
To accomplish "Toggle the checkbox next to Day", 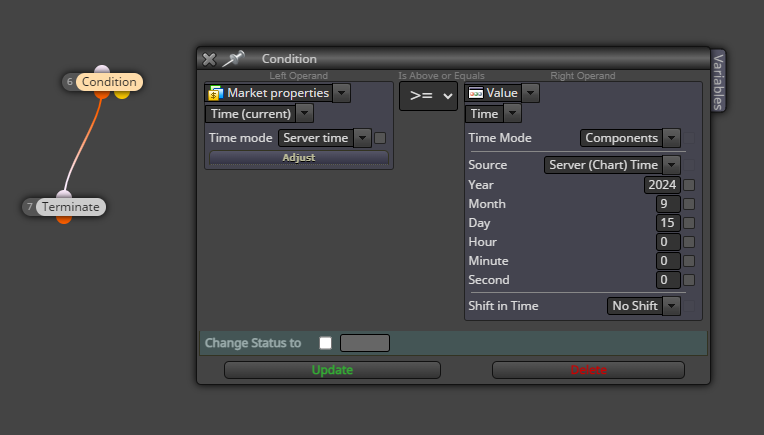I will click(x=689, y=223).
